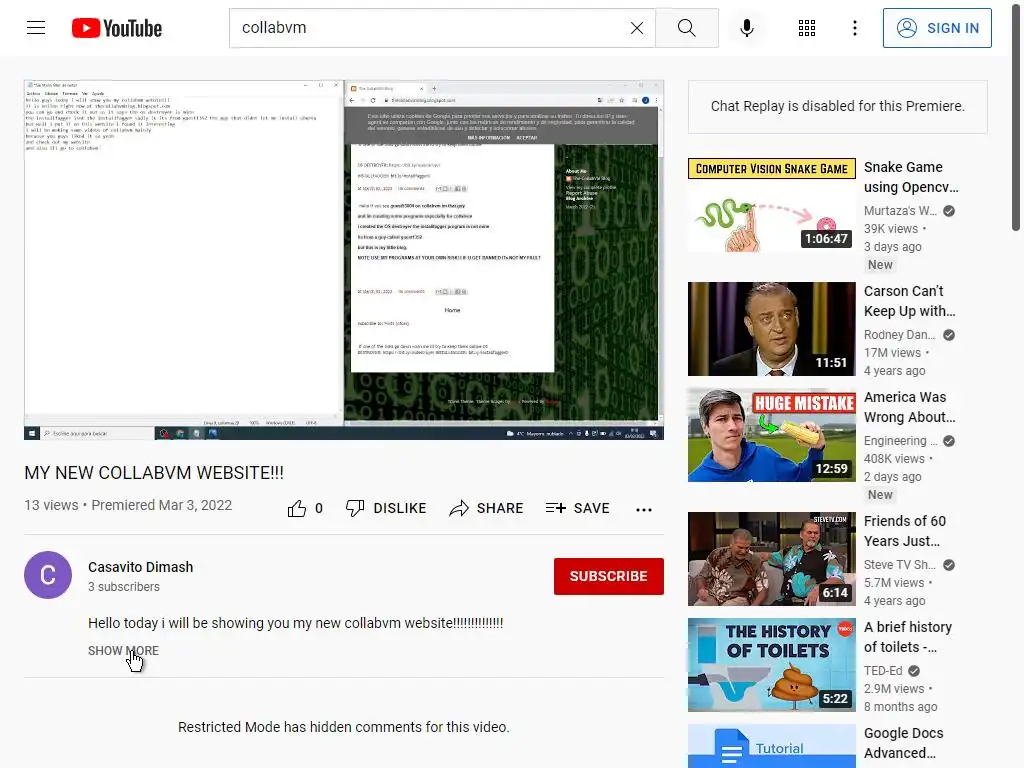Image resolution: width=1024 pixels, height=768 pixels.
Task: Open Casavito Dimash channel avatar
Action: 48,575
